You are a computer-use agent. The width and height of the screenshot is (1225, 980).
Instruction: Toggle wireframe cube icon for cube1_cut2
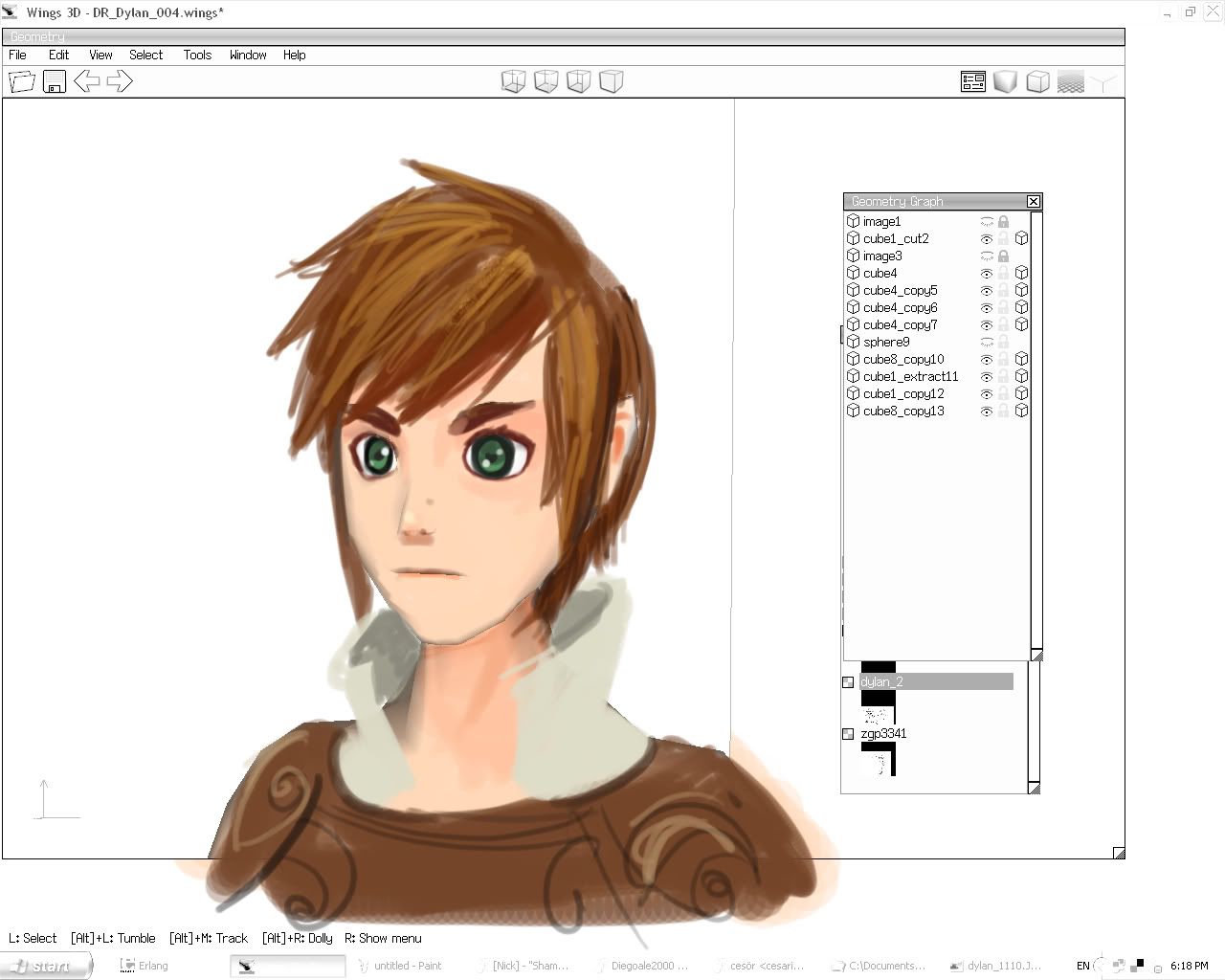pos(1021,238)
